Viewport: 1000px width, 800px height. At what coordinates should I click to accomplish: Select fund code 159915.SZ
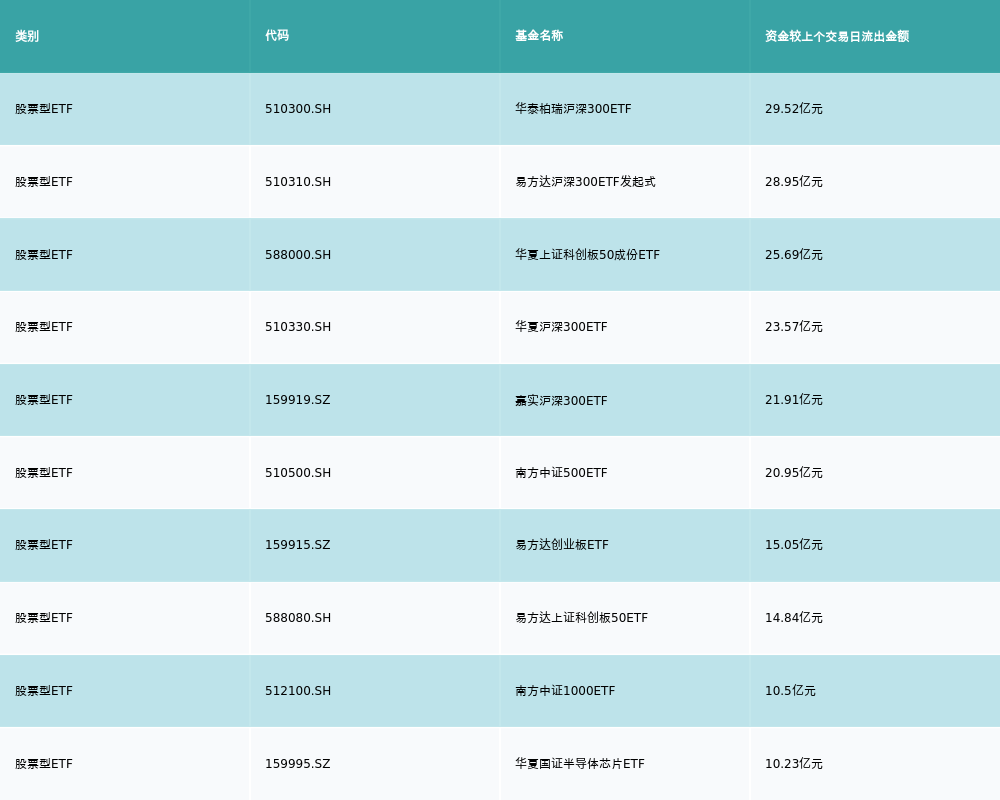click(x=297, y=545)
